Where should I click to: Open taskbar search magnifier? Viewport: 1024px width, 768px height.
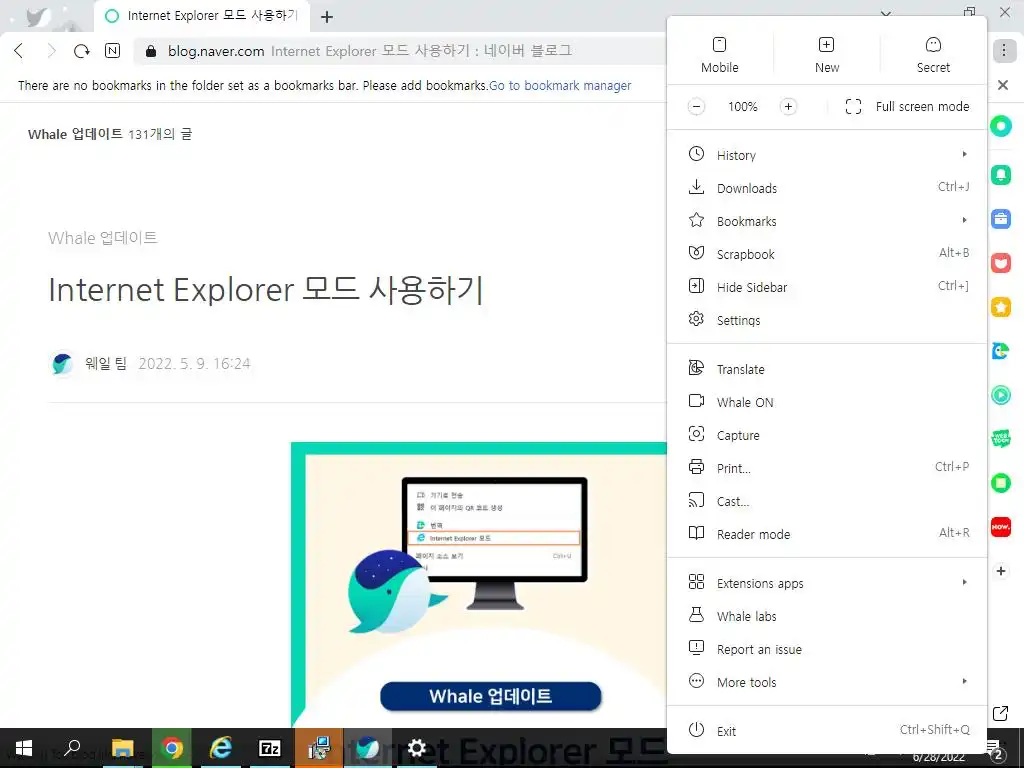click(72, 748)
